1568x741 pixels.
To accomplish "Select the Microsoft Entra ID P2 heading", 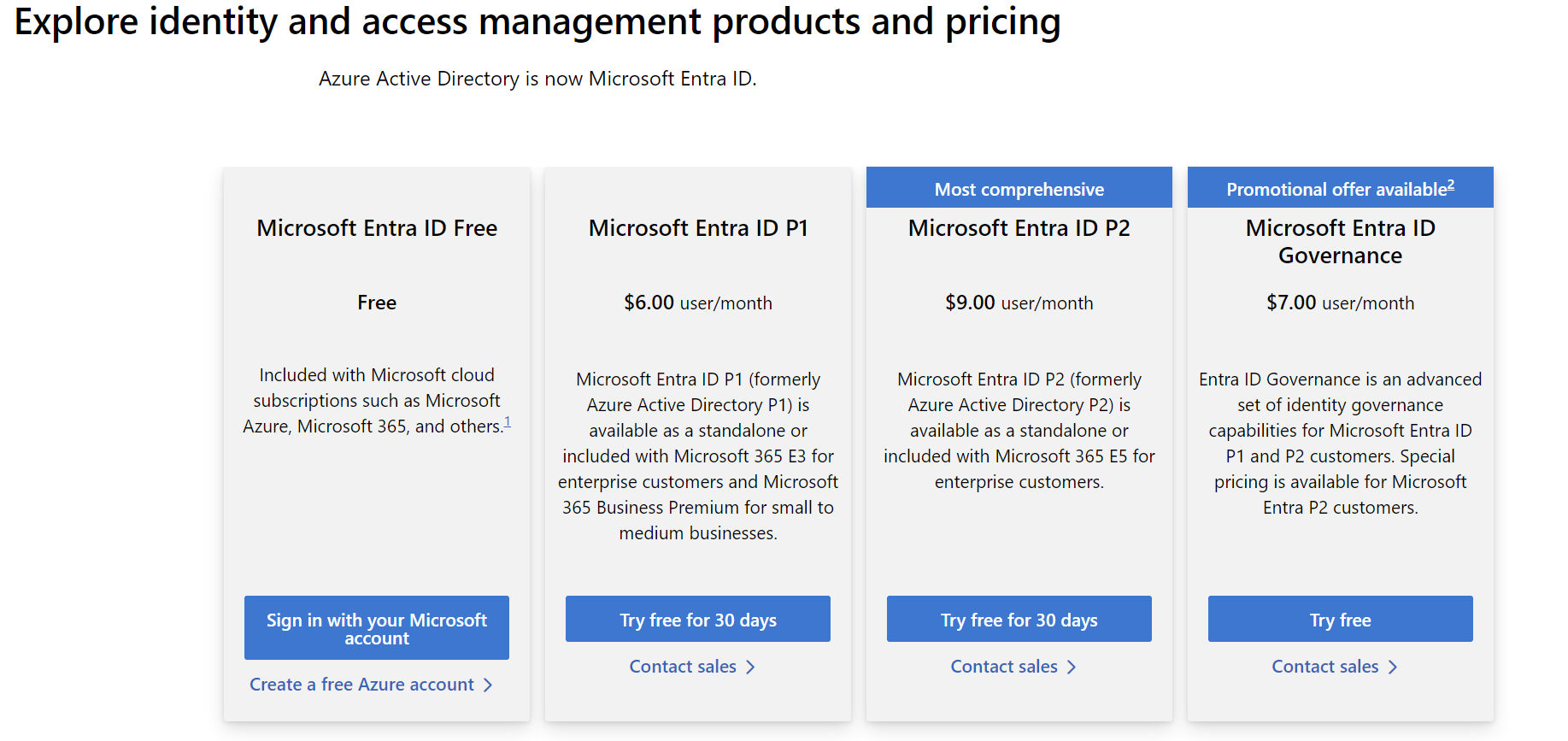I will tap(1019, 228).
